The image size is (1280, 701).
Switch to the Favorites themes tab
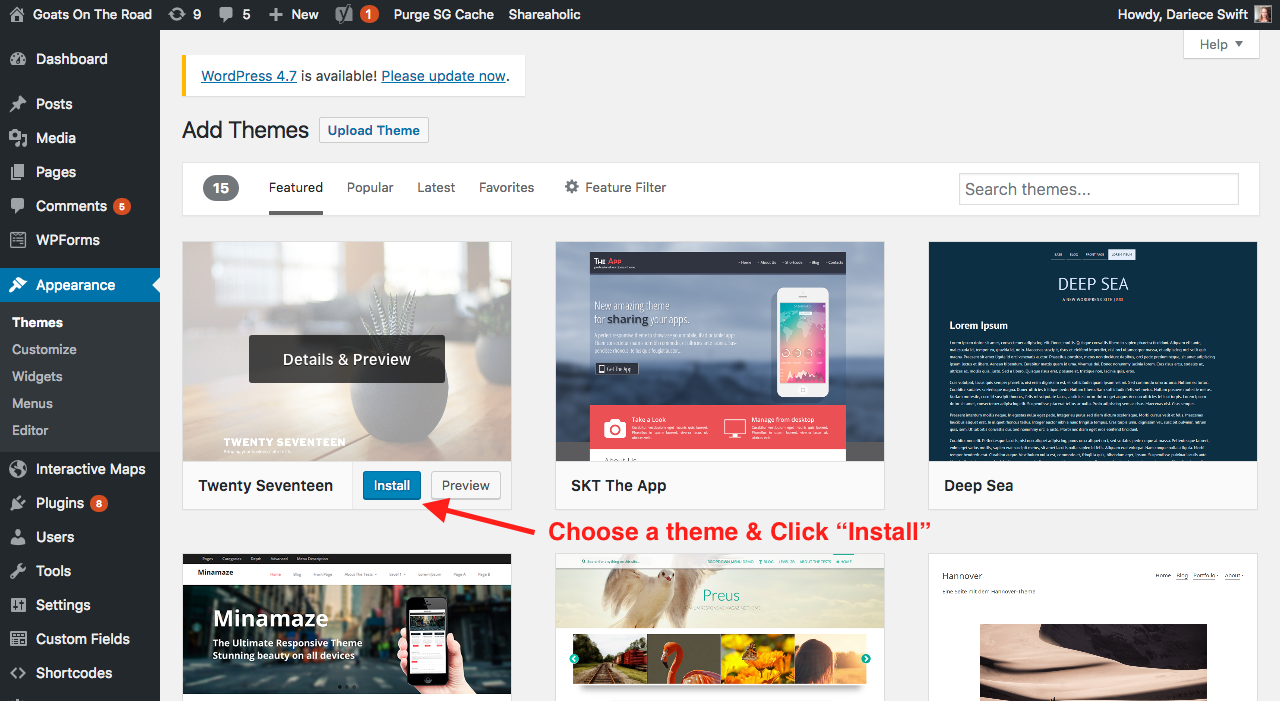tap(507, 187)
